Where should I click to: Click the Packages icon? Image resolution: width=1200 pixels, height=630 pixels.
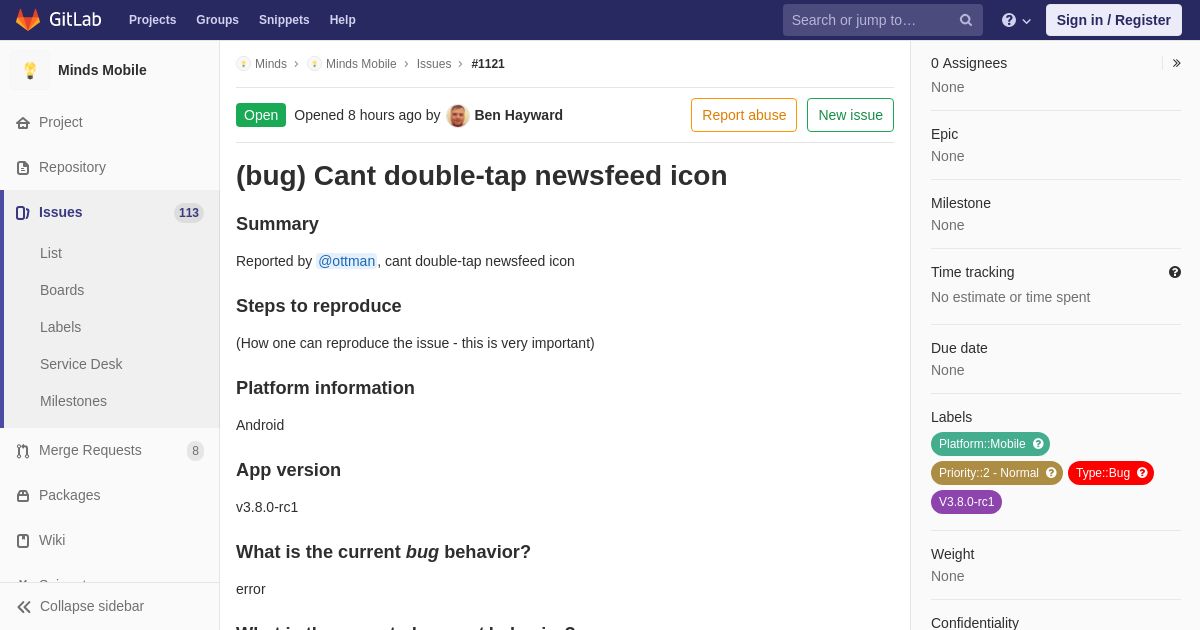pyautogui.click(x=23, y=496)
